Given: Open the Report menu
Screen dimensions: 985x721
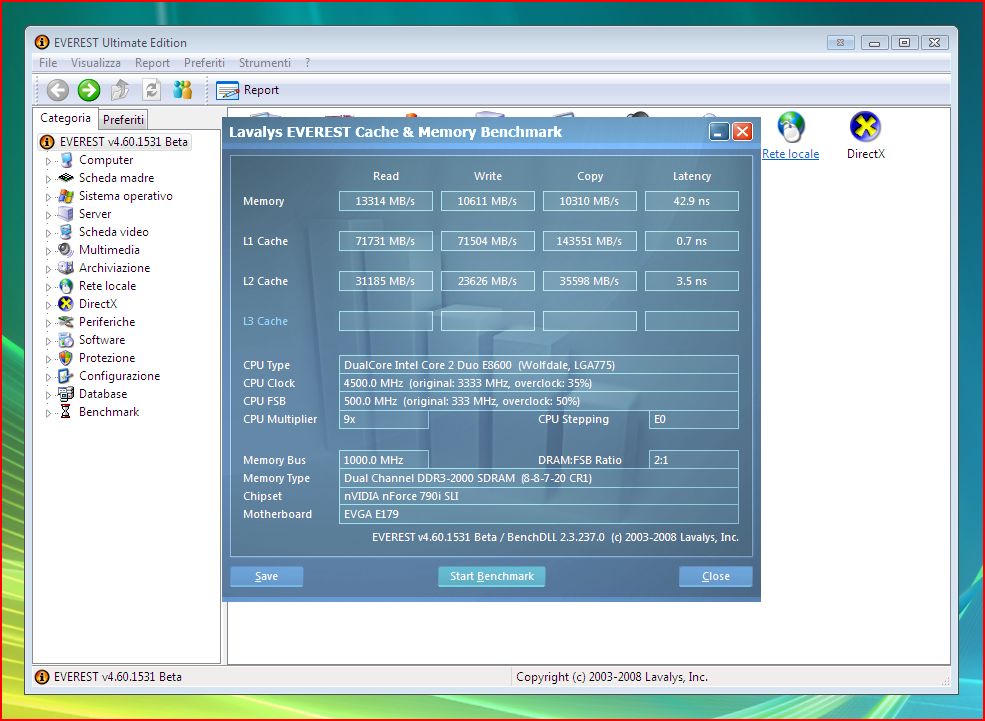Looking at the screenshot, I should pyautogui.click(x=152, y=63).
